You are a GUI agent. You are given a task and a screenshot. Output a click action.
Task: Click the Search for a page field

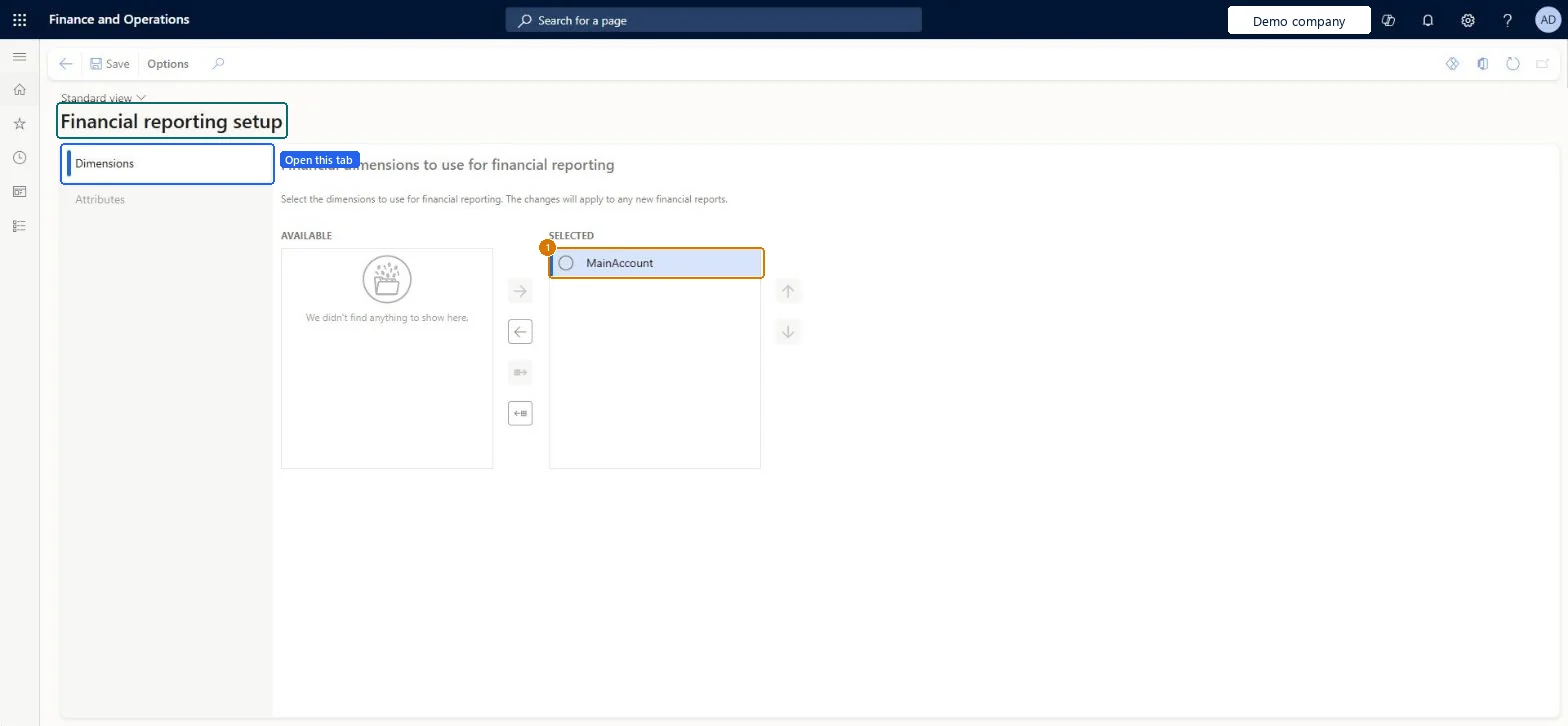click(x=713, y=20)
